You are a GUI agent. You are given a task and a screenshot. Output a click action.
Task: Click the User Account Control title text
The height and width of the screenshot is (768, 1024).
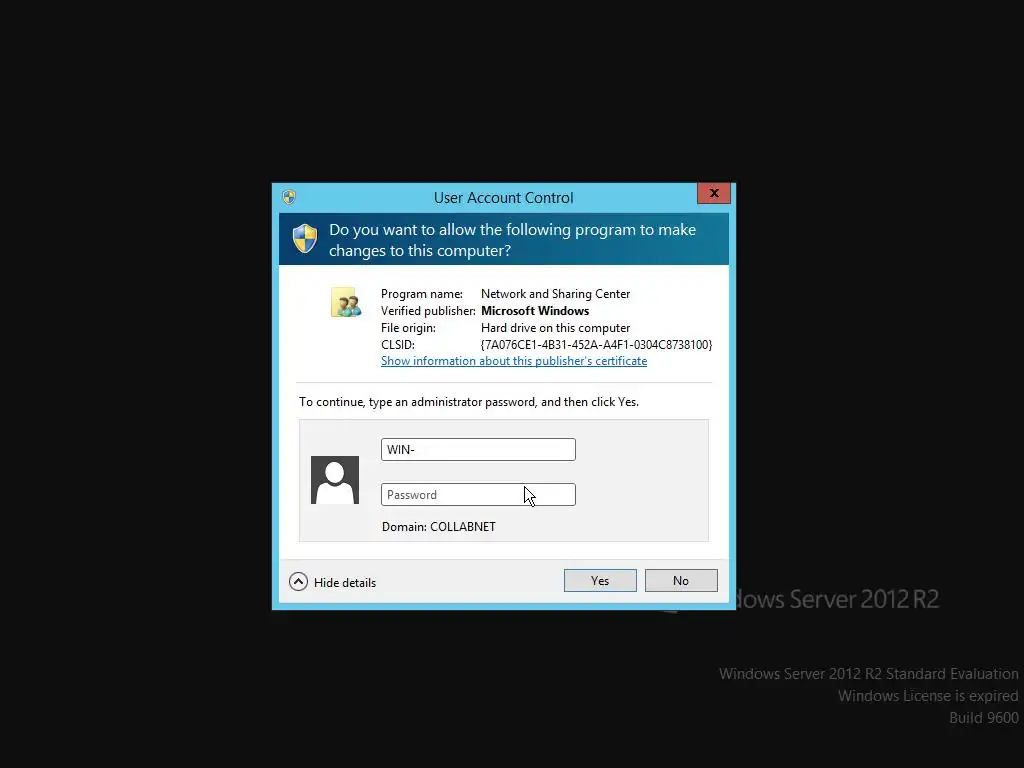pos(504,198)
